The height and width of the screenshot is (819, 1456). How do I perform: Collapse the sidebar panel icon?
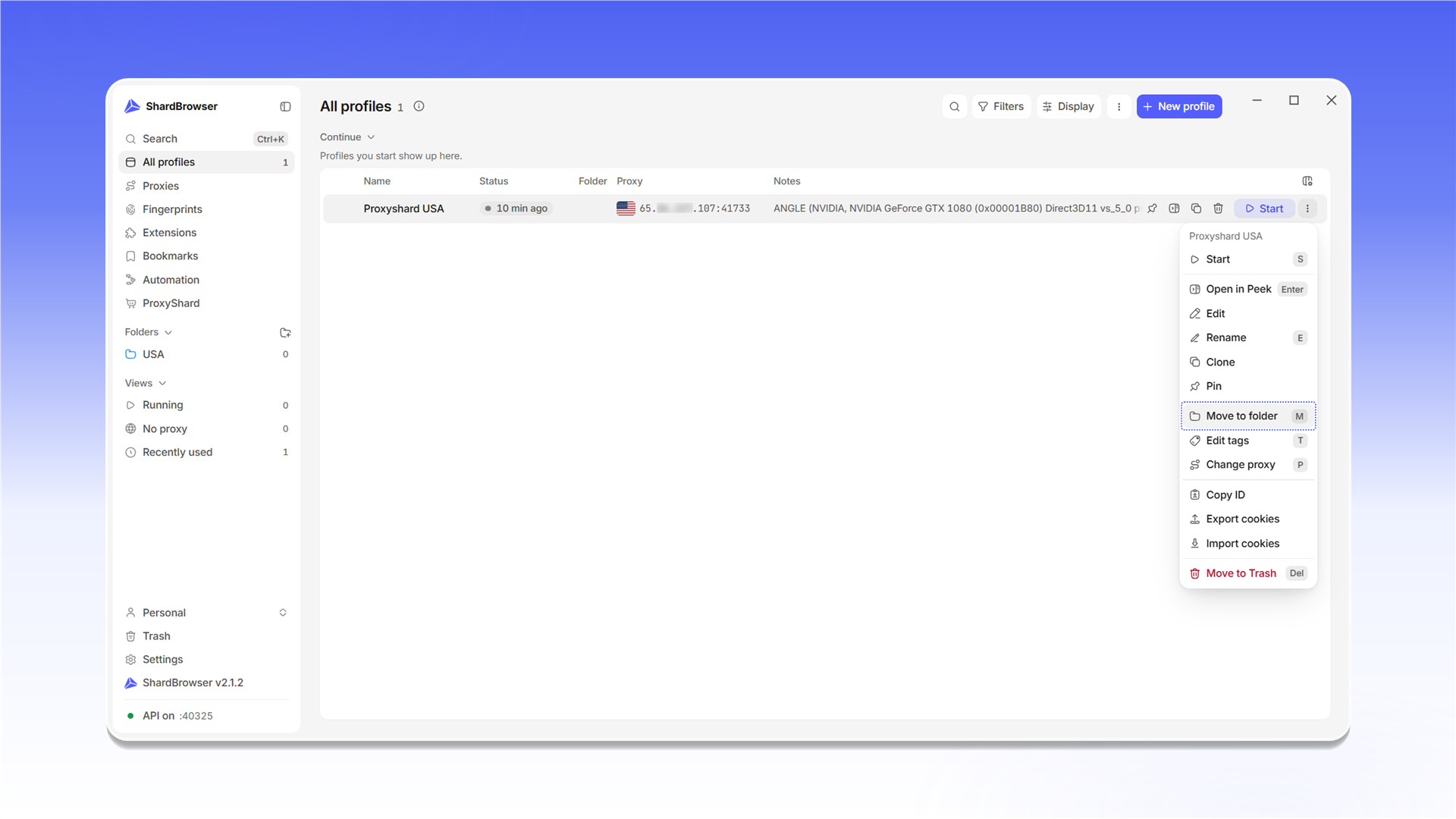tap(285, 107)
